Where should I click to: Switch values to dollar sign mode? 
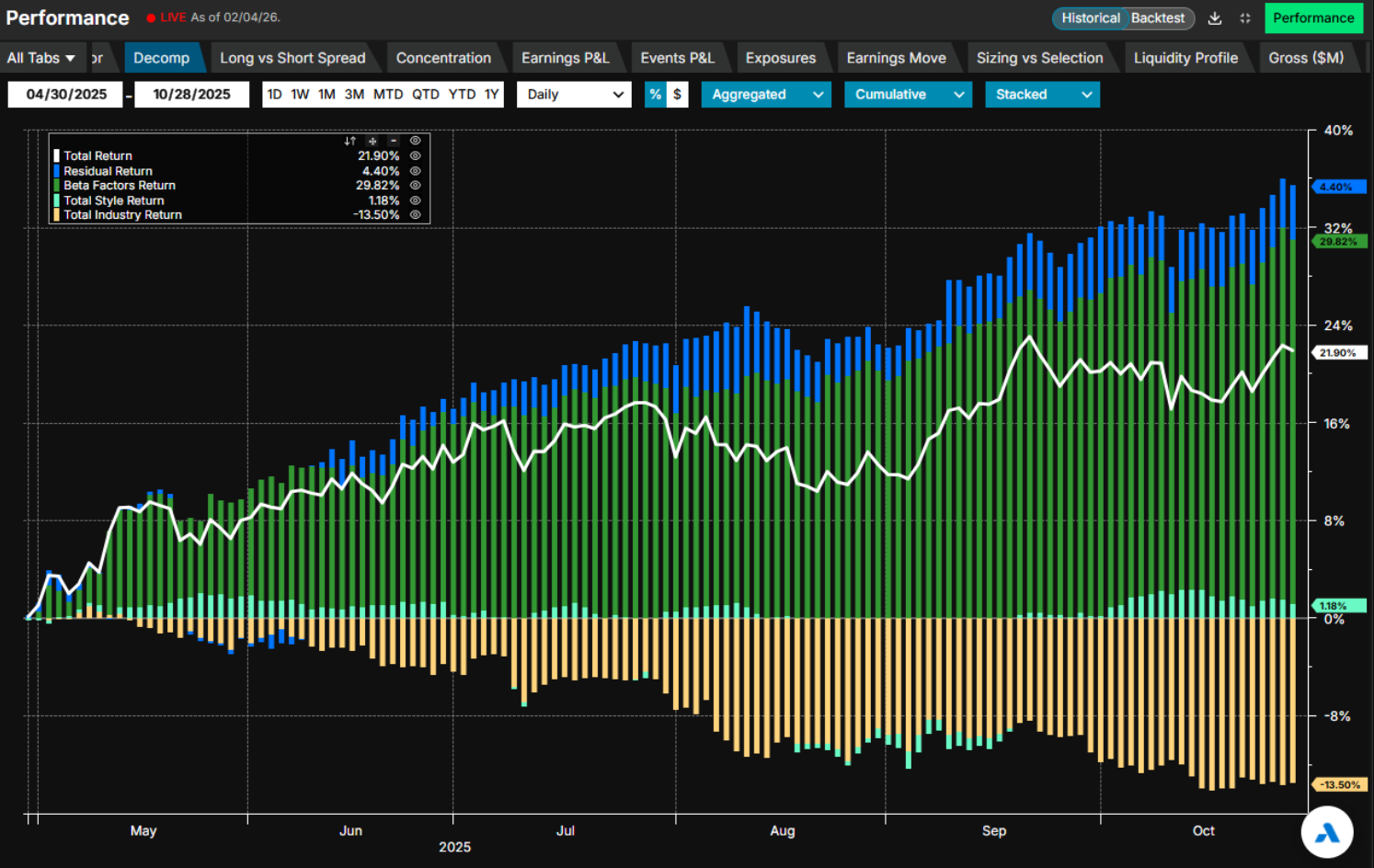click(x=678, y=95)
